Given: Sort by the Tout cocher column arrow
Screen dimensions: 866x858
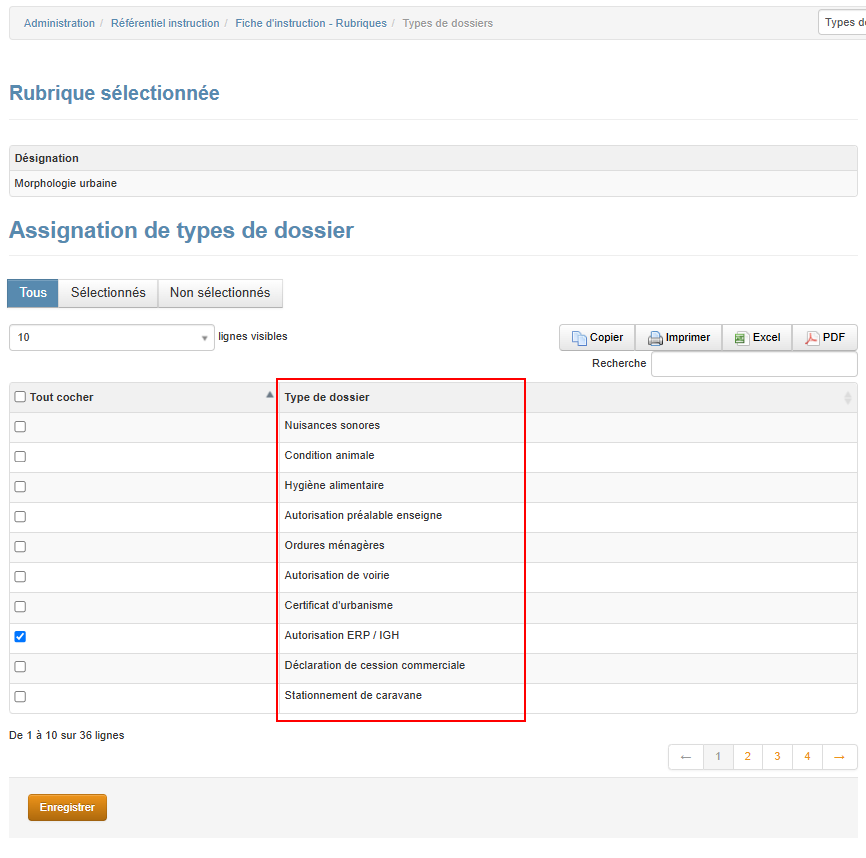Looking at the screenshot, I should click(268, 396).
